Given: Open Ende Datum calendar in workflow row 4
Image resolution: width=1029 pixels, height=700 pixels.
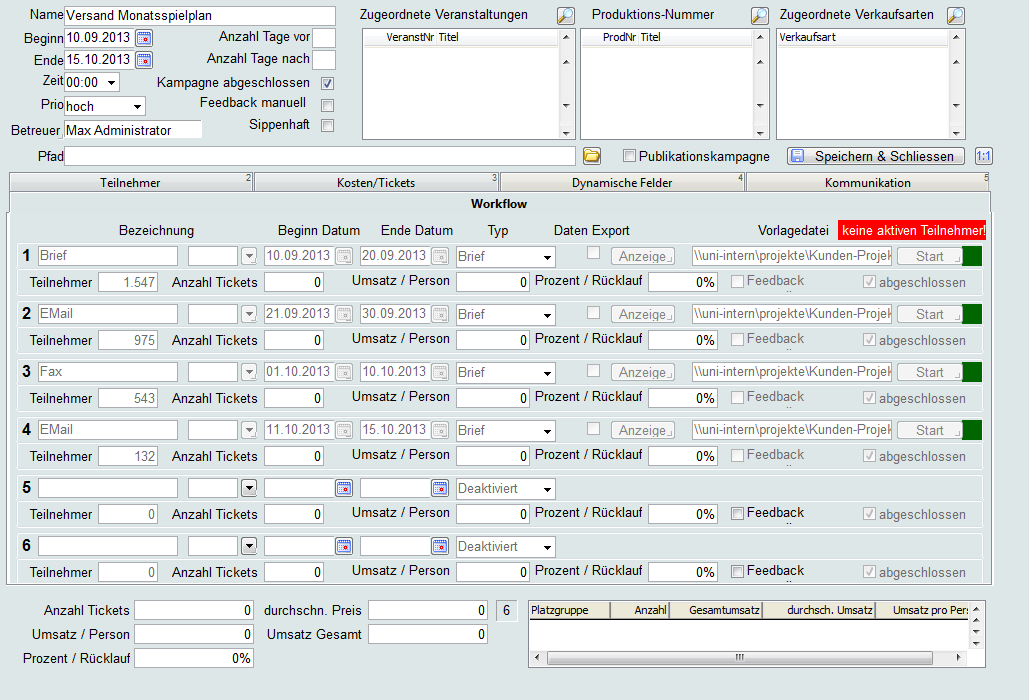Looking at the screenshot, I should (440, 430).
